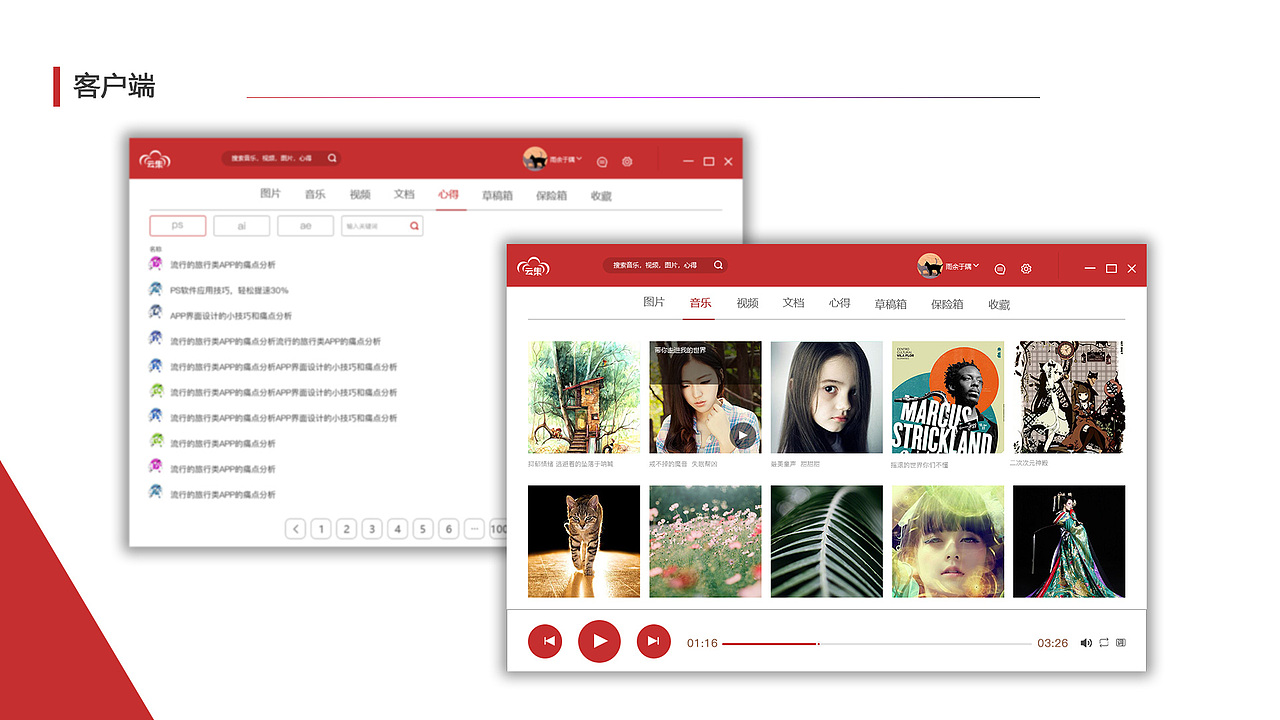Image resolution: width=1280 pixels, height=720 pixels.
Task: Open the 心得 tab in the music window
Action: (839, 303)
